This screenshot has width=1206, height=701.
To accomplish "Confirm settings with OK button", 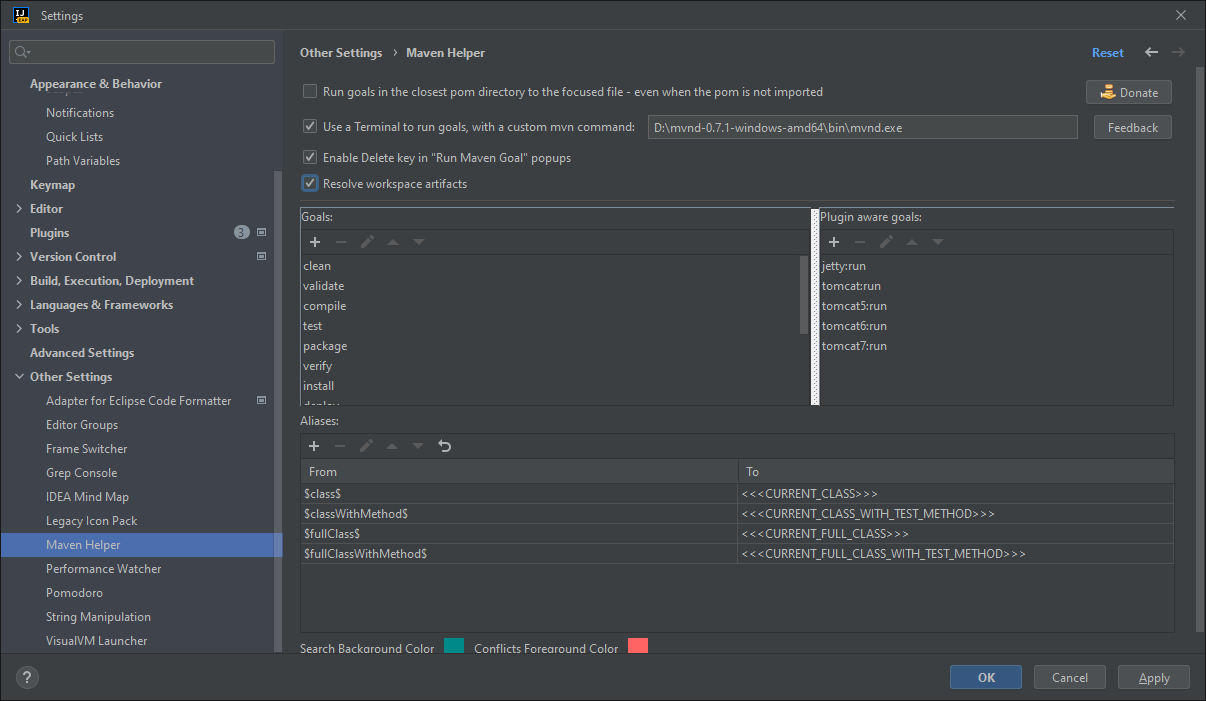I will coord(986,677).
